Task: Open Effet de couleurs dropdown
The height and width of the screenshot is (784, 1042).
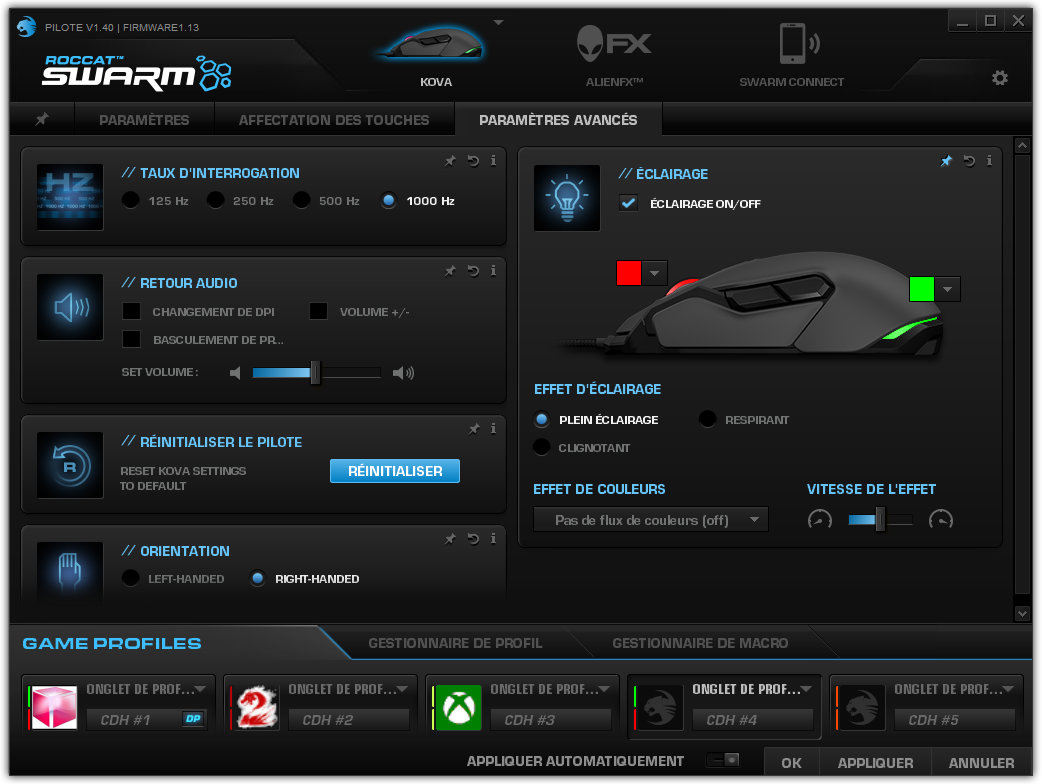Action: (651, 520)
